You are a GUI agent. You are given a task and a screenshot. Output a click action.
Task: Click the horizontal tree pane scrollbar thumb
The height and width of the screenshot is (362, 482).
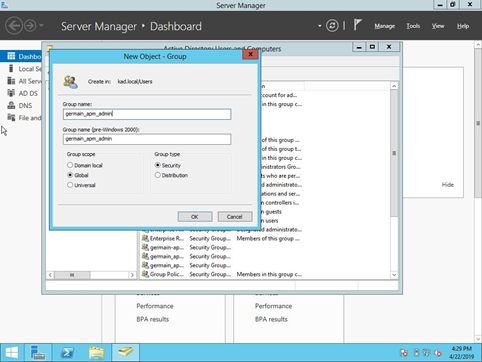click(72, 275)
